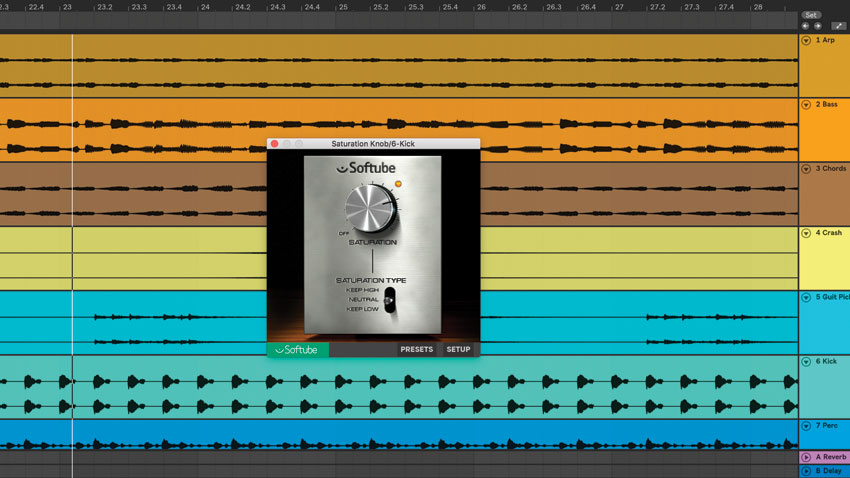Click bar 25 on the timeline ruler
850x478 pixels.
[343, 7]
